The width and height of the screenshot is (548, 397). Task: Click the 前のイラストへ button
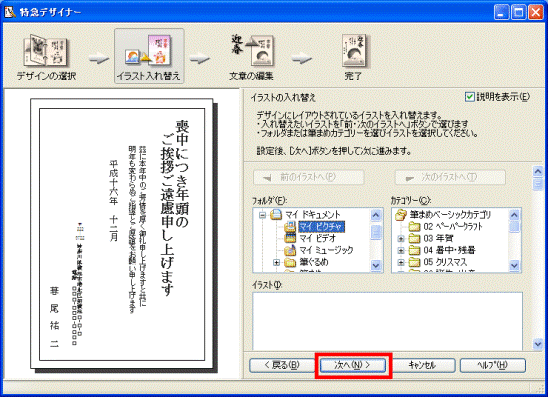click(x=309, y=177)
